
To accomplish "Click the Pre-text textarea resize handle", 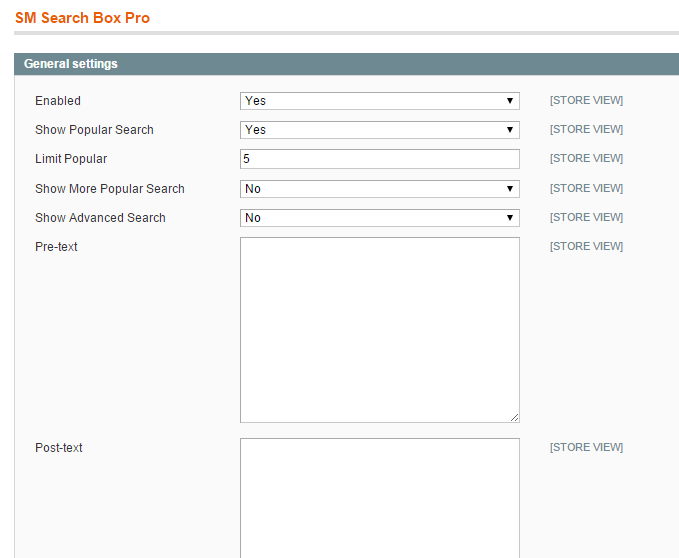I will click(x=514, y=418).
